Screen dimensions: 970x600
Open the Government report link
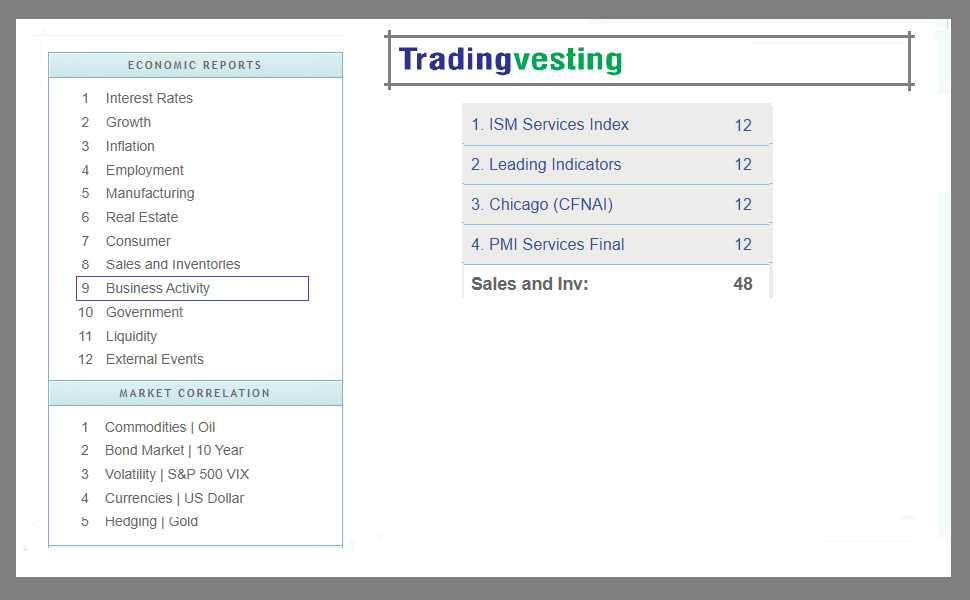pyautogui.click(x=144, y=312)
